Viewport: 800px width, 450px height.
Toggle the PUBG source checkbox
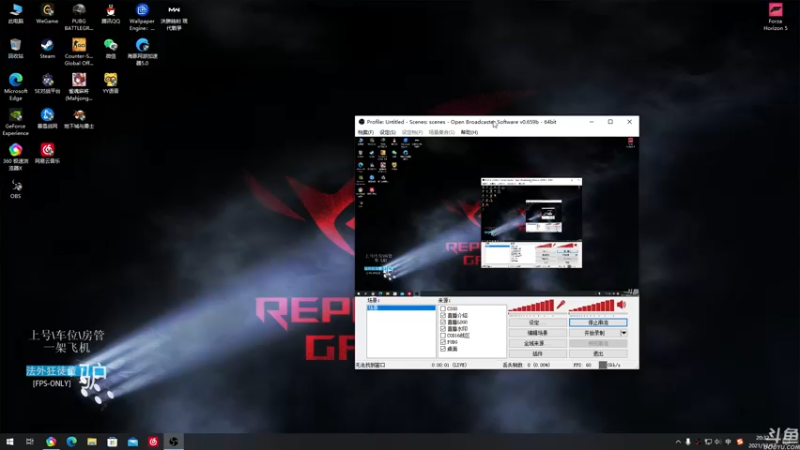[x=443, y=342]
